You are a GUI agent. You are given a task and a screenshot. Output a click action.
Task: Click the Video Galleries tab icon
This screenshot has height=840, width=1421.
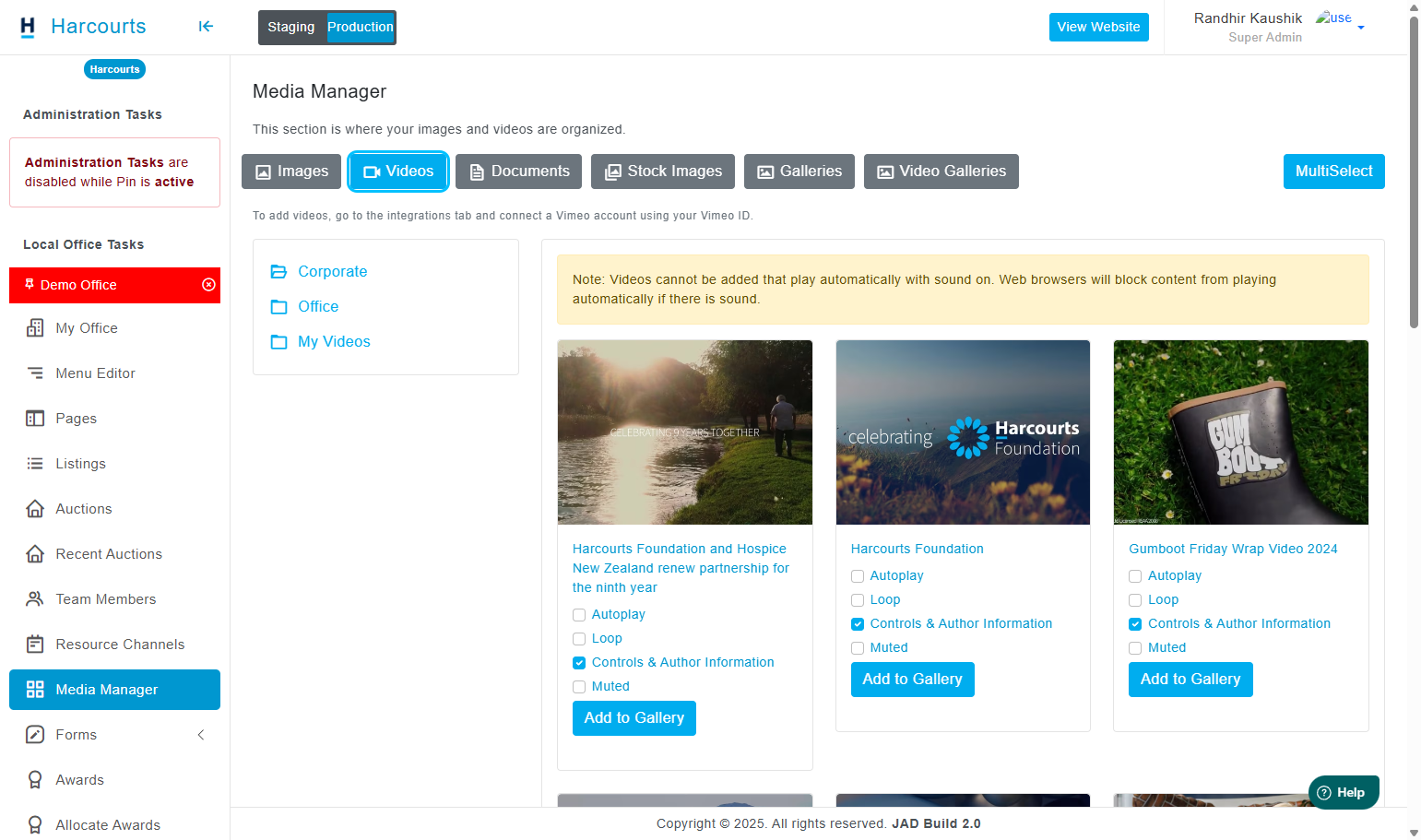pos(885,172)
